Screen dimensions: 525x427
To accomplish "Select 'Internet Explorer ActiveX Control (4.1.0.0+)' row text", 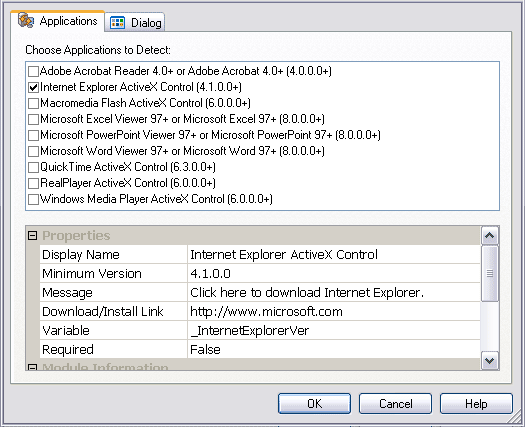I will click(141, 87).
